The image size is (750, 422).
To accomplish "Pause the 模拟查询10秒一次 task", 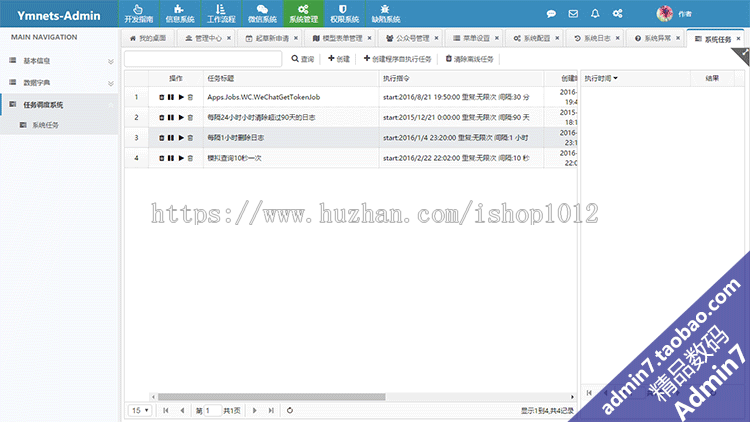I will (x=171, y=158).
